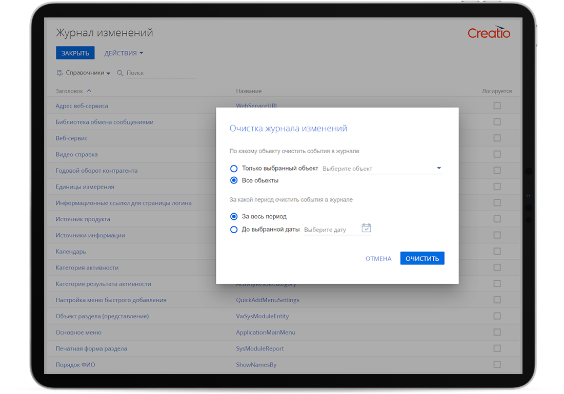
Task: Toggle logging checkbox for Видео справка row
Action: coord(497,154)
